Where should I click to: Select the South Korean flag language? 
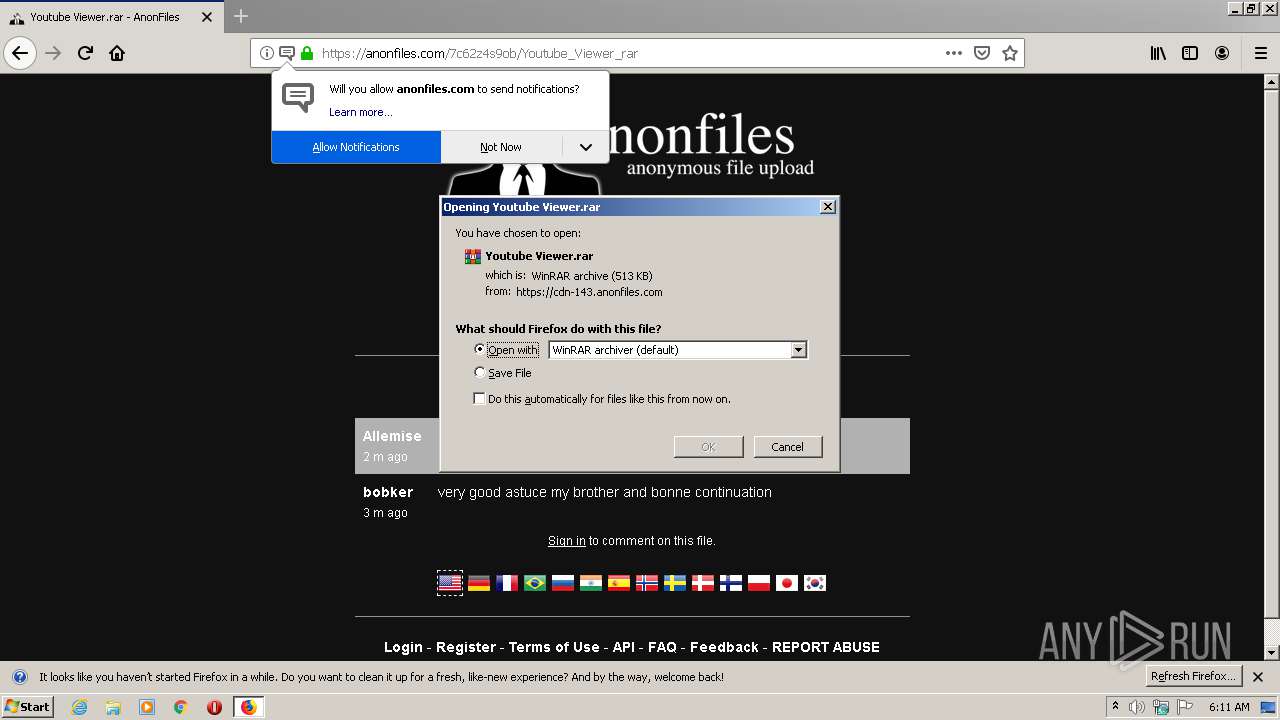815,583
